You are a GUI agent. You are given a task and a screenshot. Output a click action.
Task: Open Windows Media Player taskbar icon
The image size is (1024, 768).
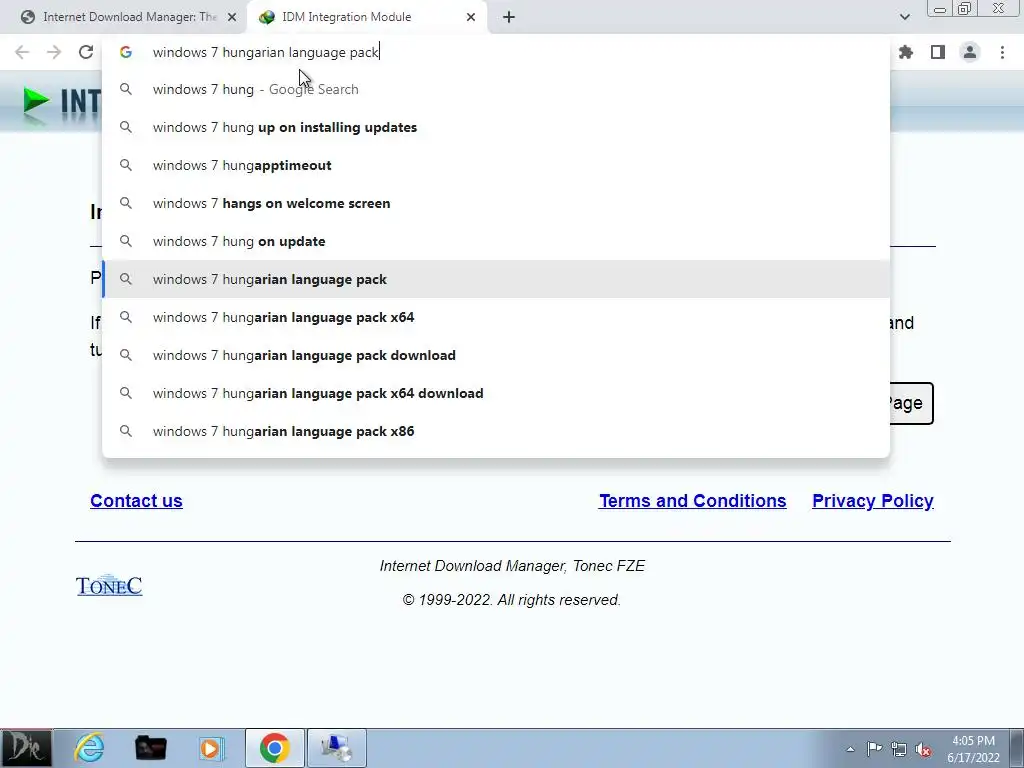[x=212, y=748]
